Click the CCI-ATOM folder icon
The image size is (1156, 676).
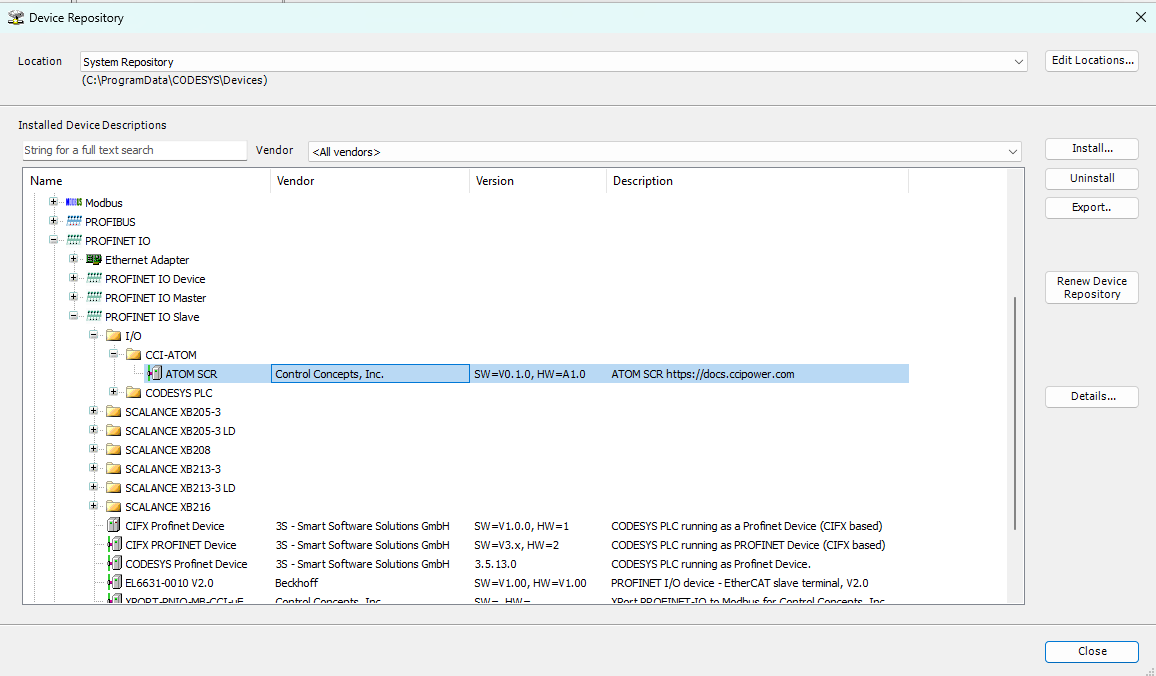coord(134,355)
